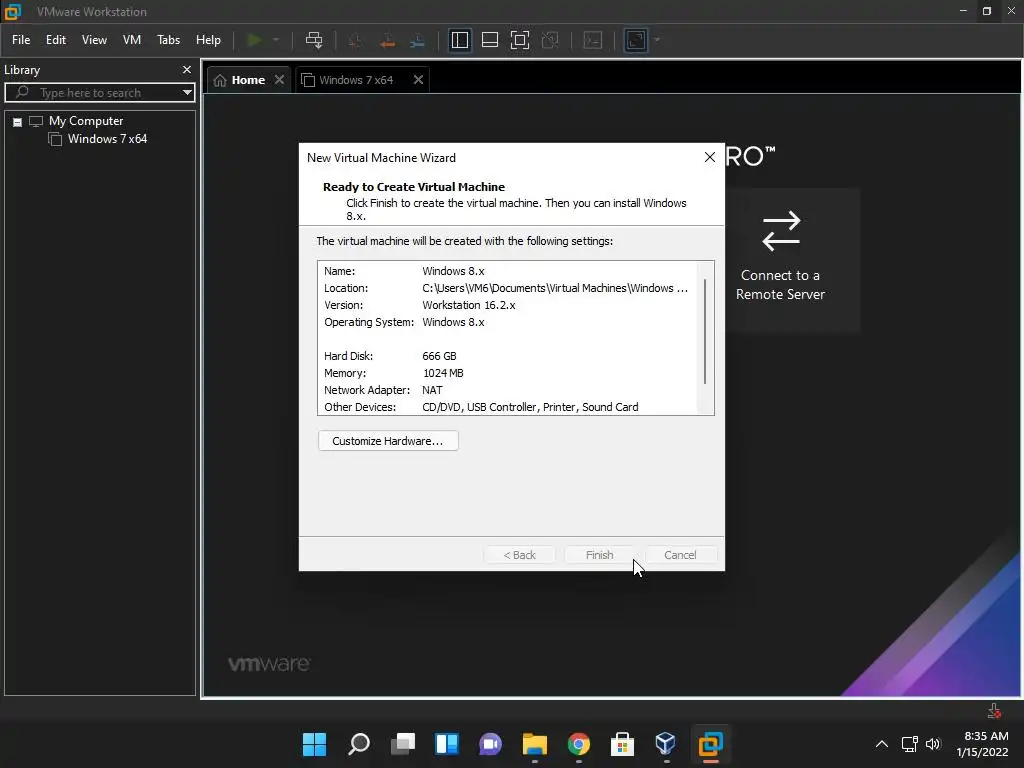The image size is (1024, 768).
Task: Close the Library panel
Action: coord(187,69)
